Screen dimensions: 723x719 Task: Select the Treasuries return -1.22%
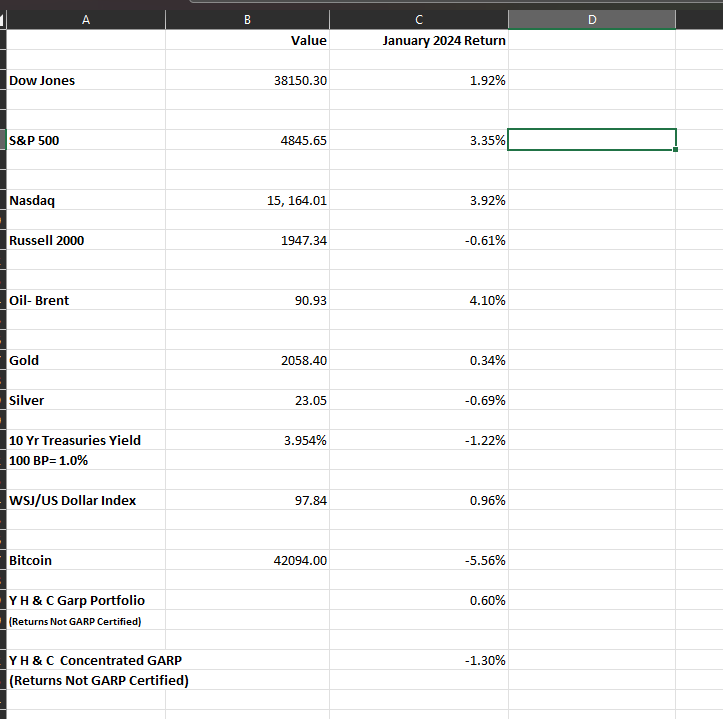(419, 440)
